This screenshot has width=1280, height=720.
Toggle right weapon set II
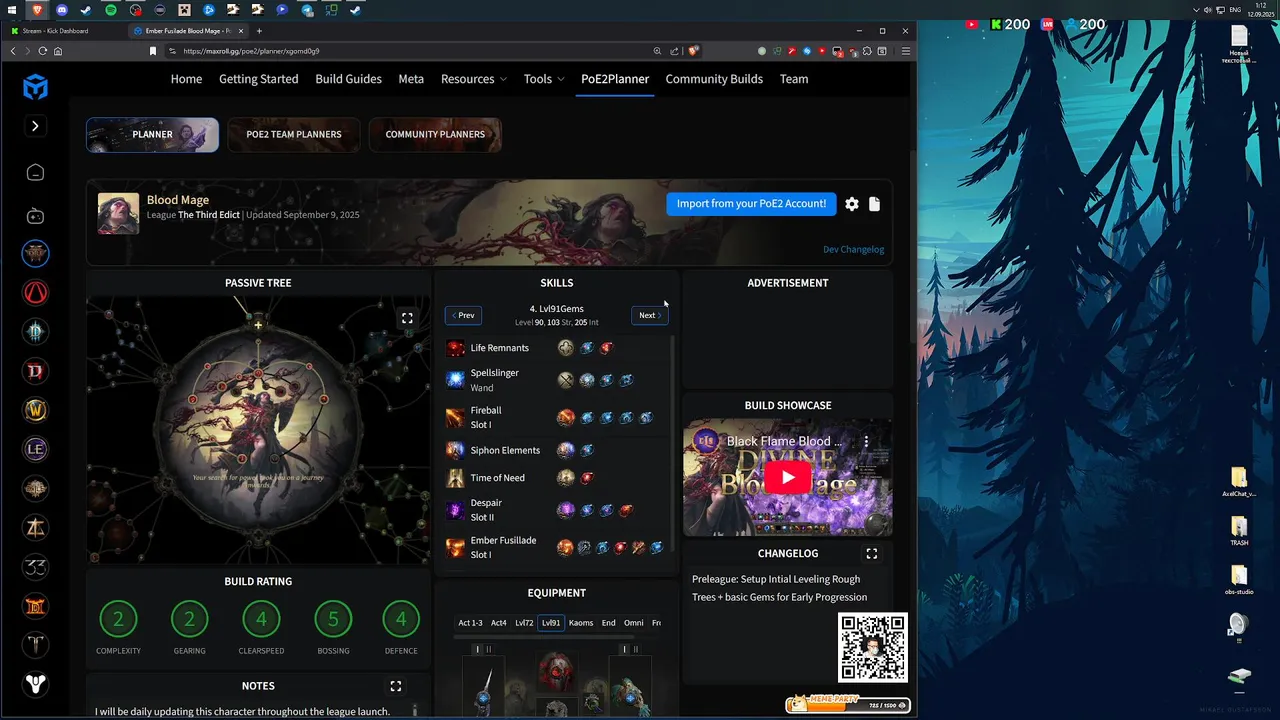[636, 649]
